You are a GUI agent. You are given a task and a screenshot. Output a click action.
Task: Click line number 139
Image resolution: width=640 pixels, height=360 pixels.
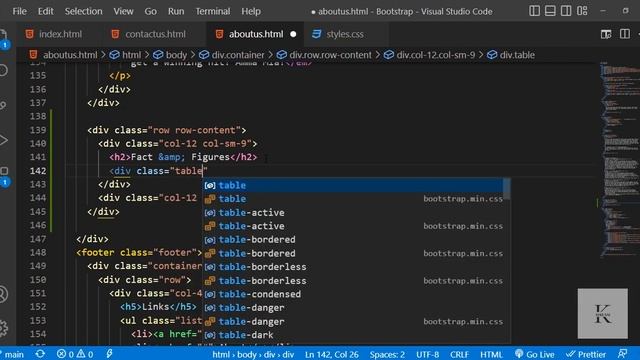coord(38,130)
